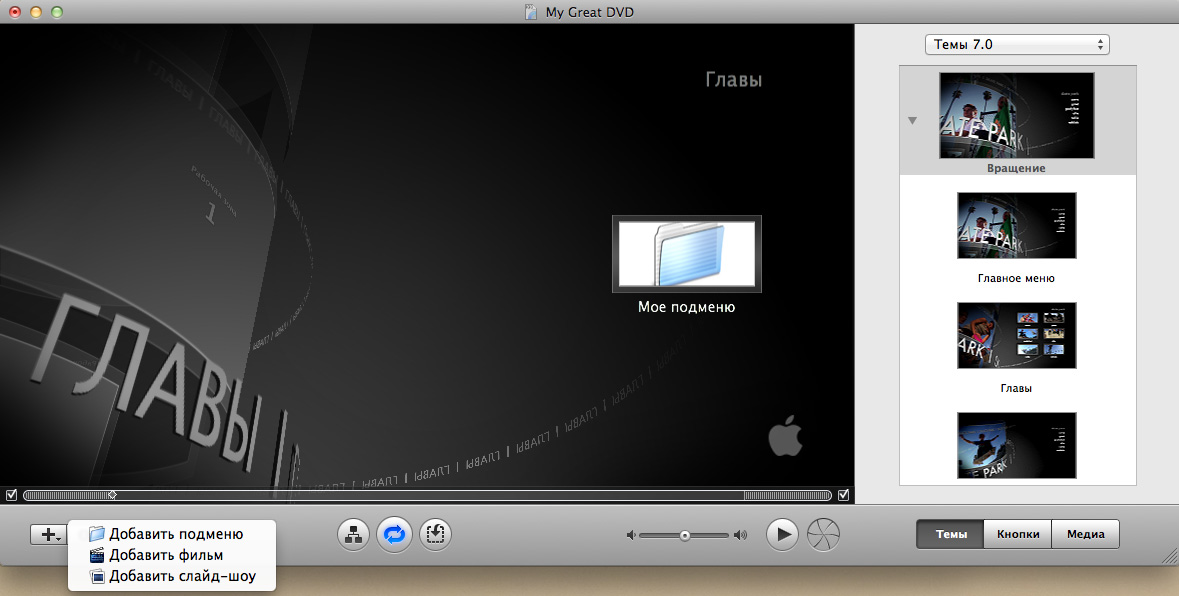Select Добавить слайд-шоу menu item
Screen dimensions: 1179x596
coord(181,576)
